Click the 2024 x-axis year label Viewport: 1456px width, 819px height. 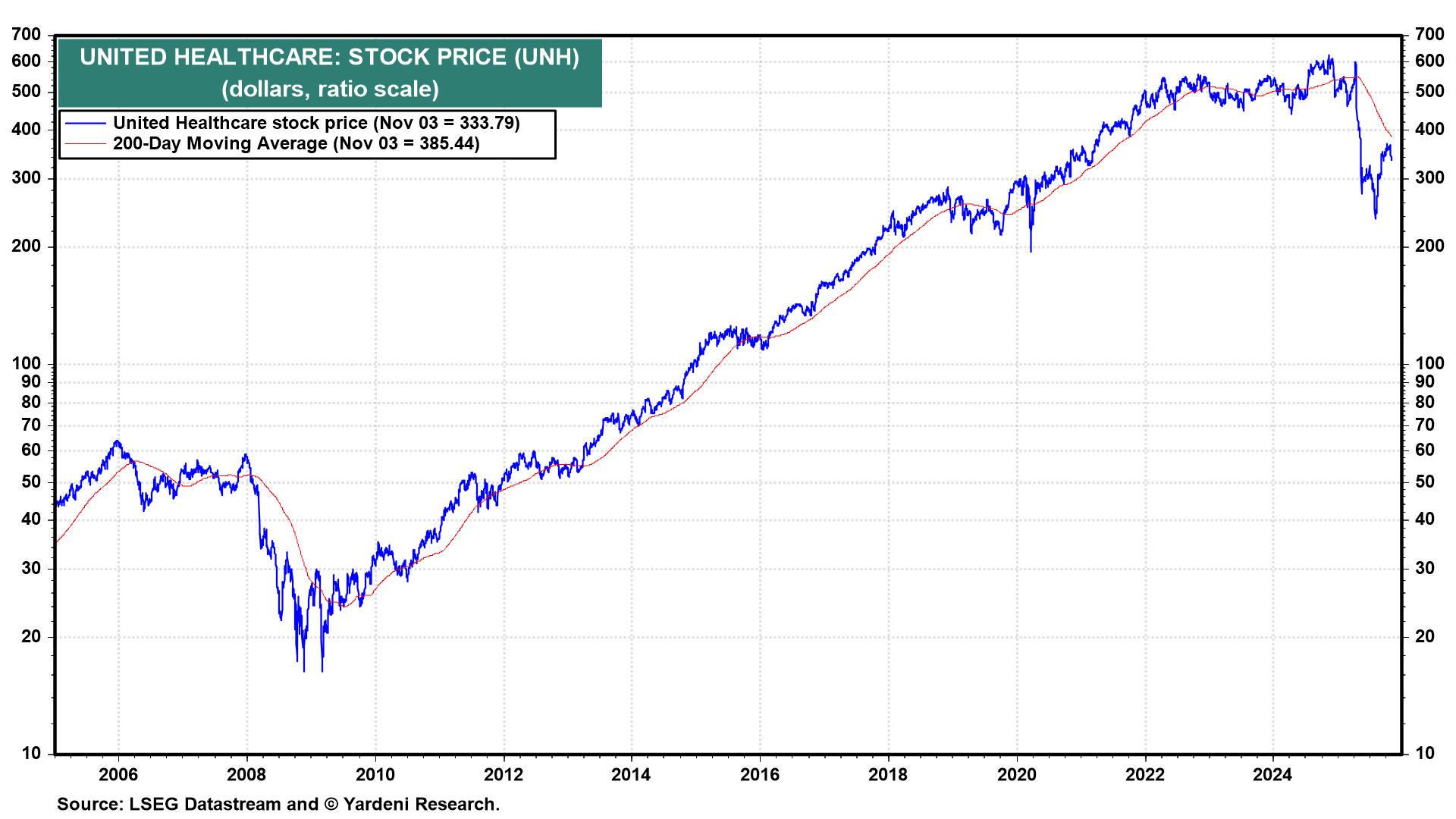click(1272, 775)
